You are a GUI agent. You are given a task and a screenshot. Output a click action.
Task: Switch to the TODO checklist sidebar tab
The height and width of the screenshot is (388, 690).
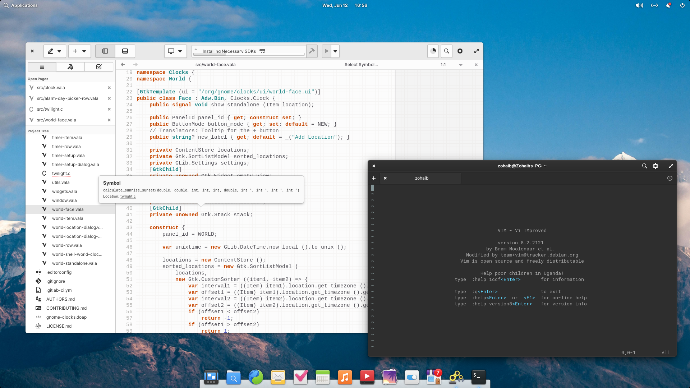pyautogui.click(x=99, y=67)
